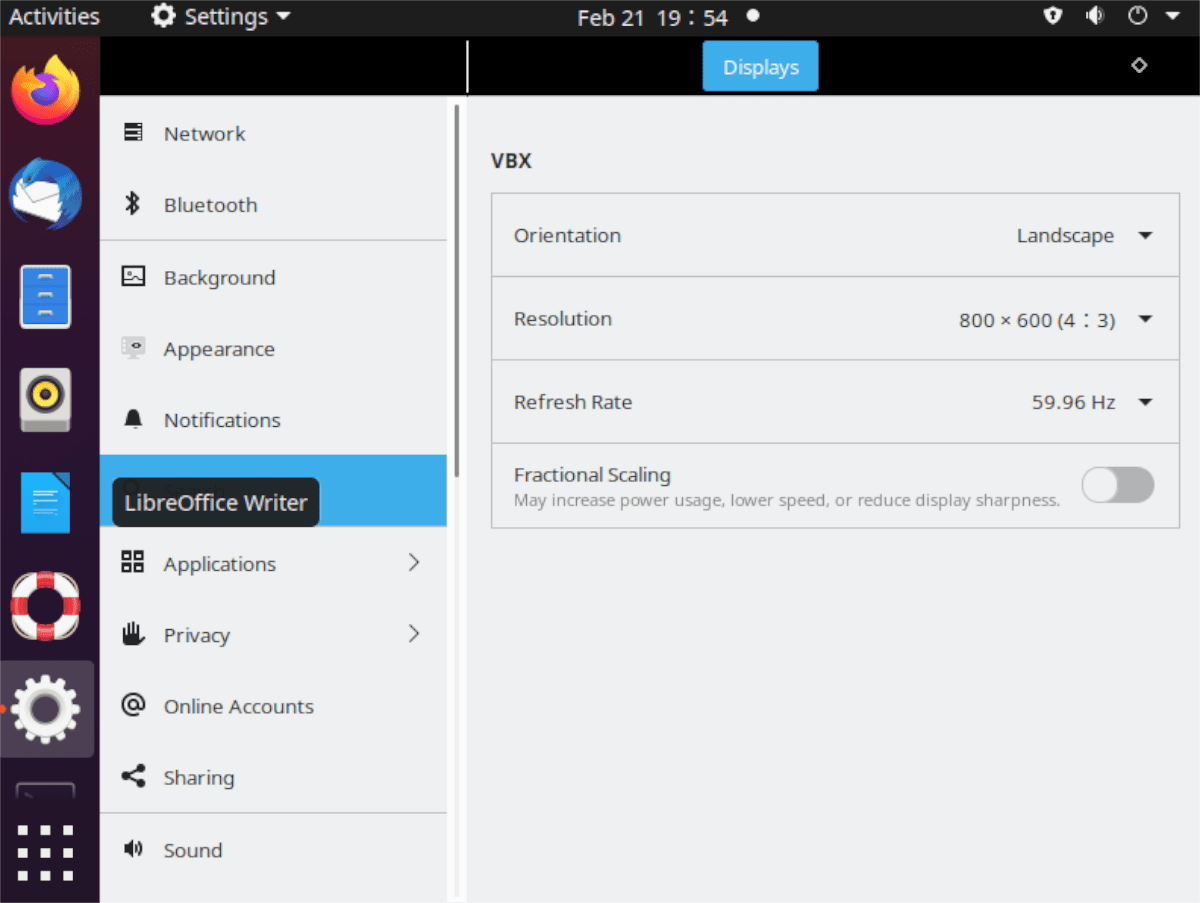Screen dimensions: 1200x903
Task: Click the Bluetooth icon in sidebar
Action: tap(132, 204)
